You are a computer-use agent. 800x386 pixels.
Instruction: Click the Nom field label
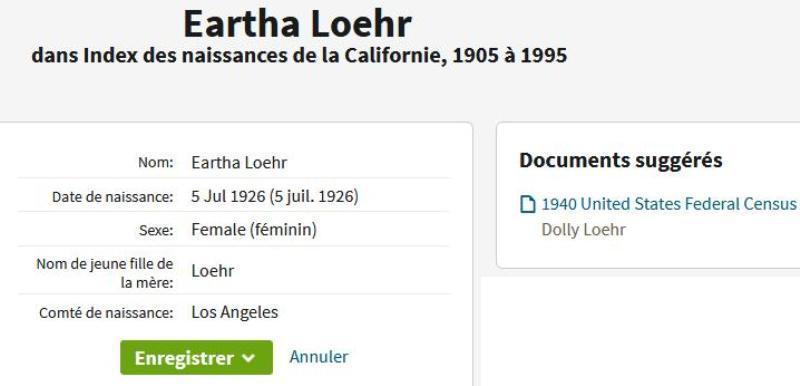coord(156,163)
